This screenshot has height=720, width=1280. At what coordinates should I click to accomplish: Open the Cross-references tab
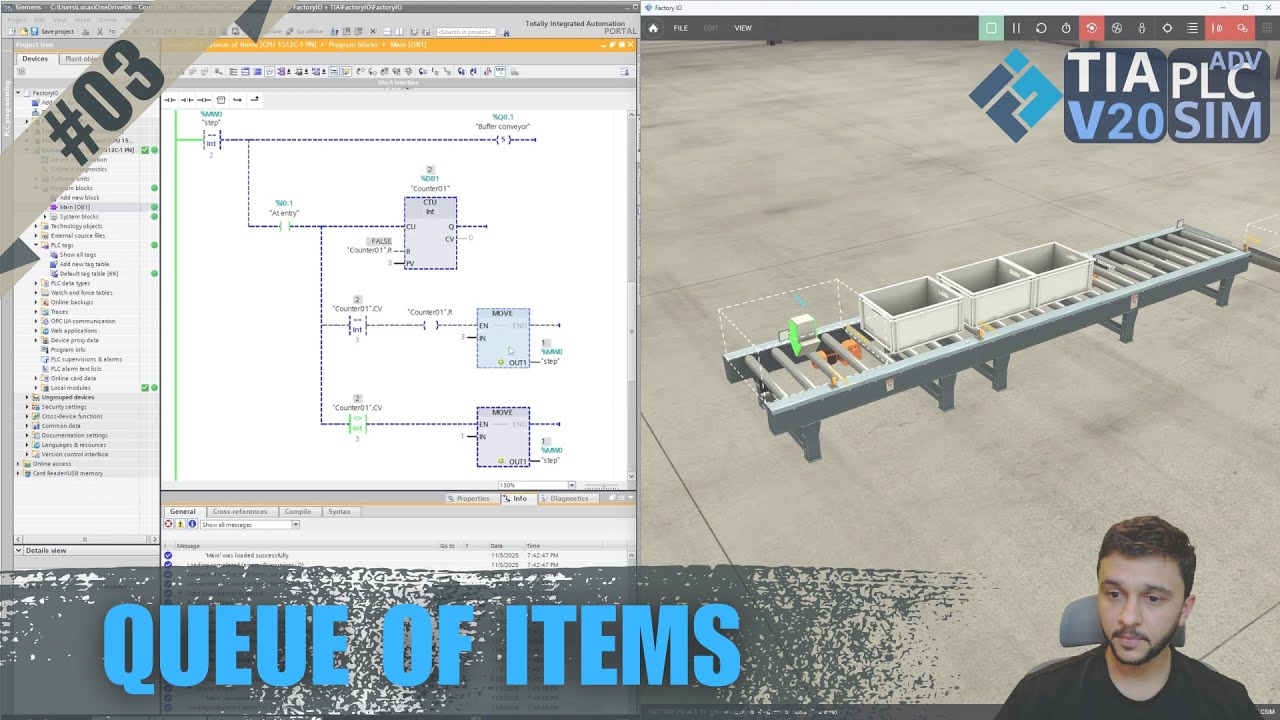tap(240, 512)
